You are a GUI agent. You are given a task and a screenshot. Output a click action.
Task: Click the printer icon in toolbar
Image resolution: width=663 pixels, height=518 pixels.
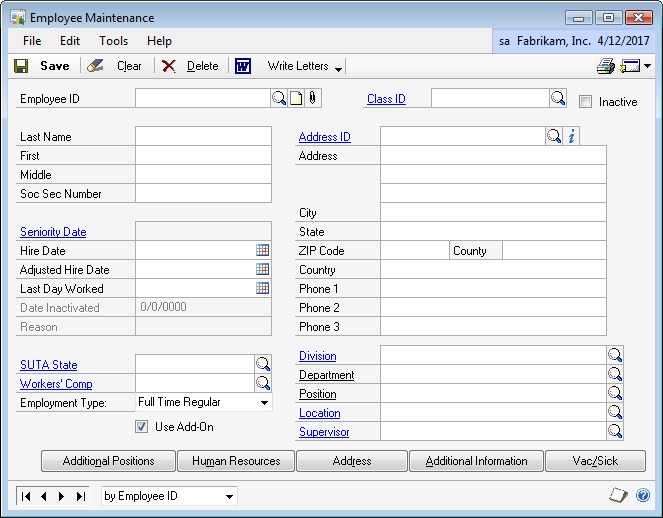click(x=605, y=66)
